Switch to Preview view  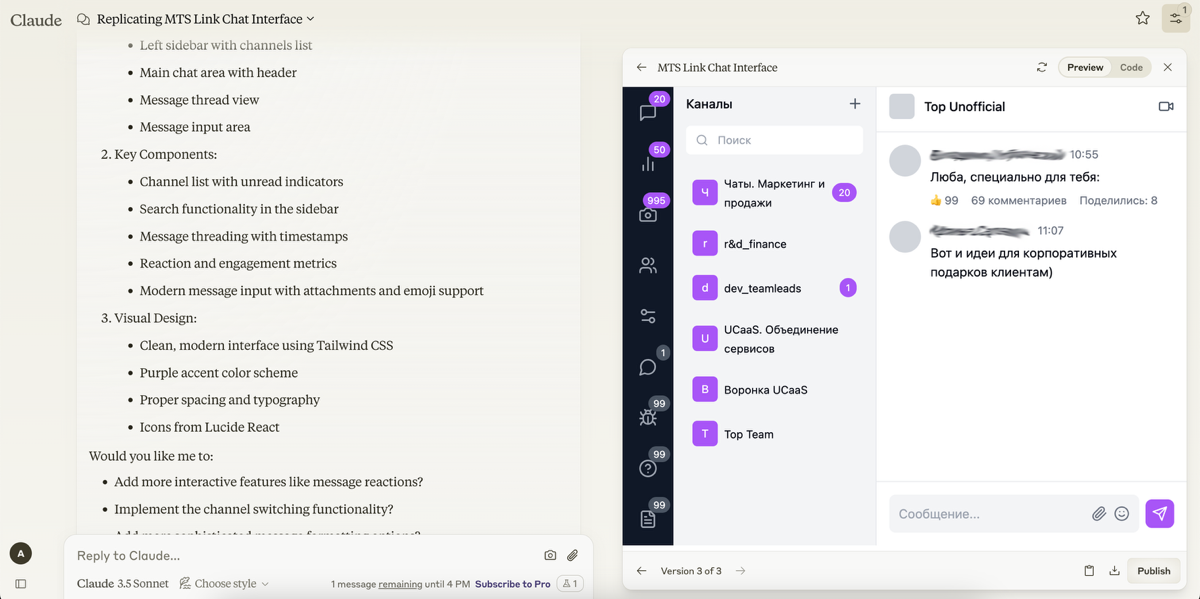click(1085, 67)
